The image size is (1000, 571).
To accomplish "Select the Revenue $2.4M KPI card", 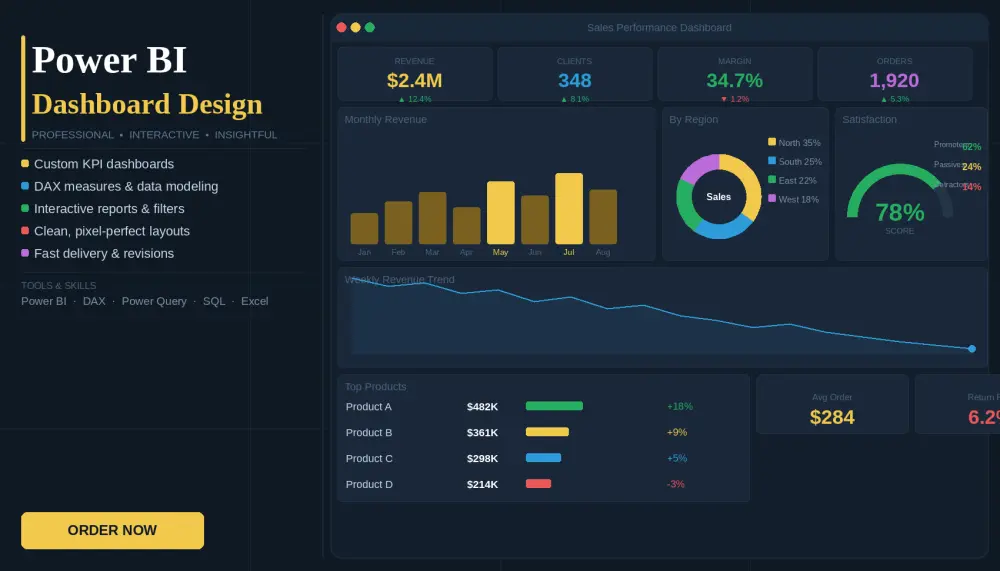I will 415,74.
